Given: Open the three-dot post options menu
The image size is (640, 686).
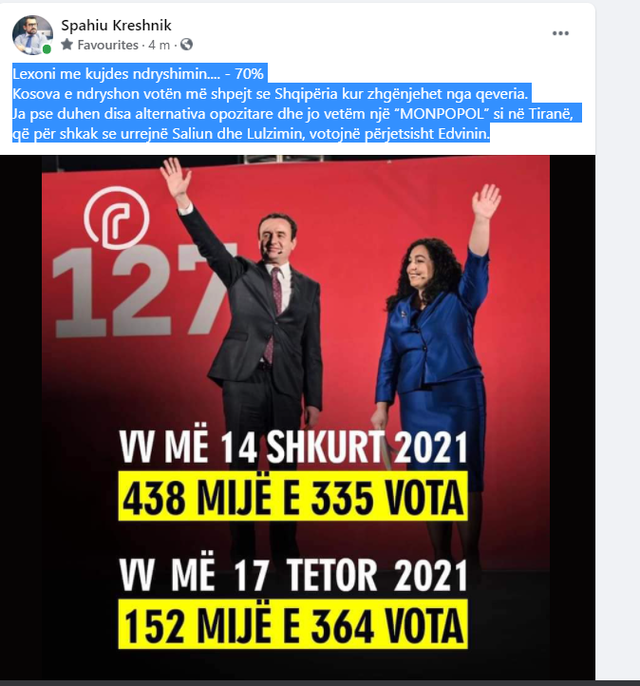Looking at the screenshot, I should (x=560, y=33).
